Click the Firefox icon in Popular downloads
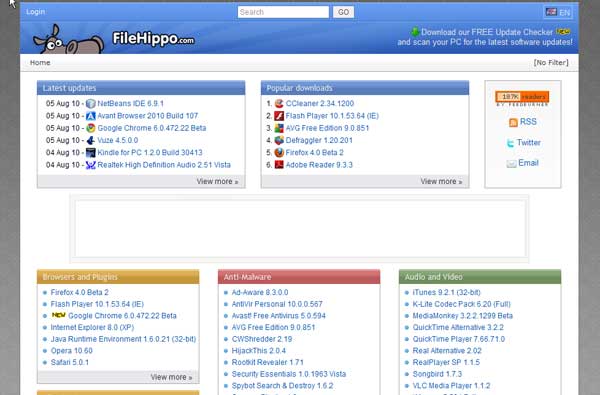 click(279, 152)
